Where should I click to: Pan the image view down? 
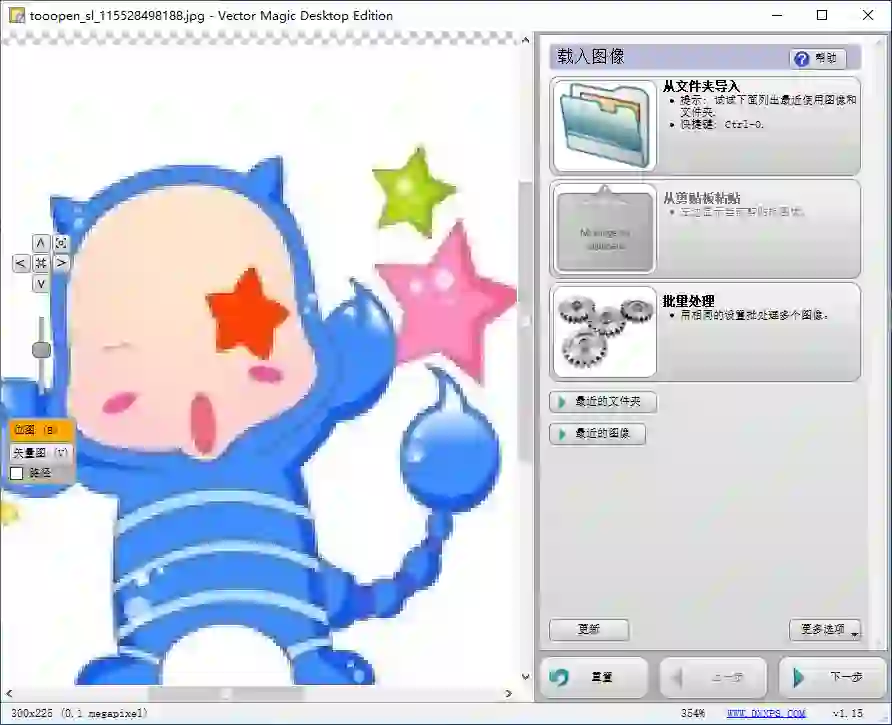click(40, 283)
